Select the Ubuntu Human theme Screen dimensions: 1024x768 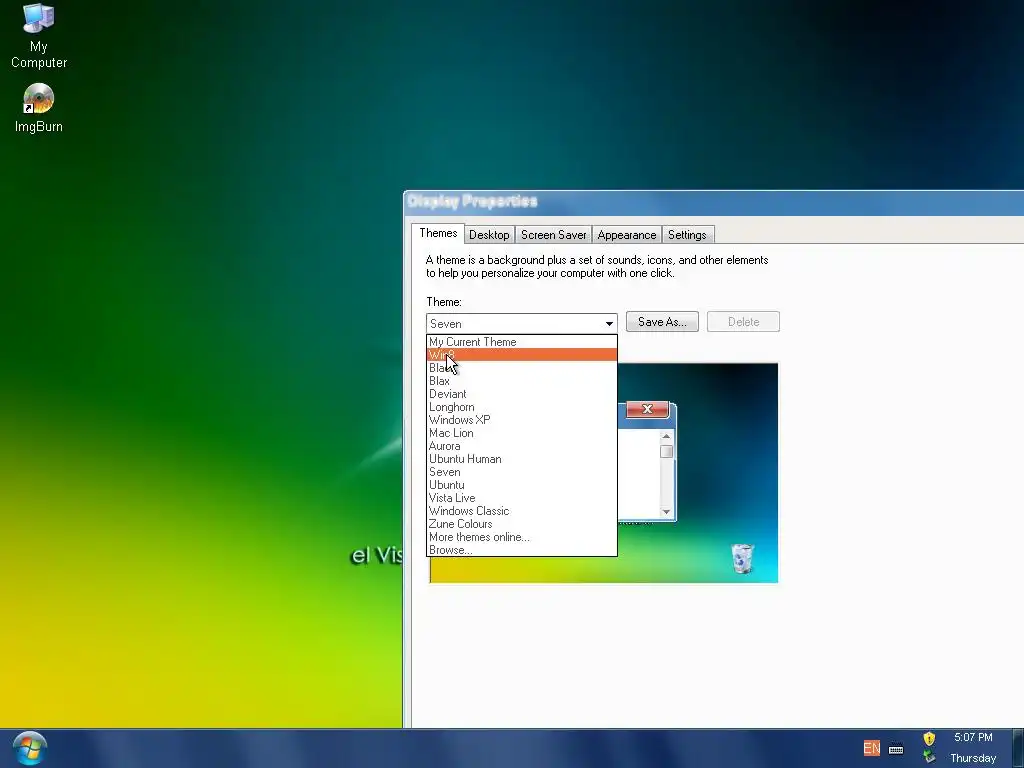click(521, 459)
